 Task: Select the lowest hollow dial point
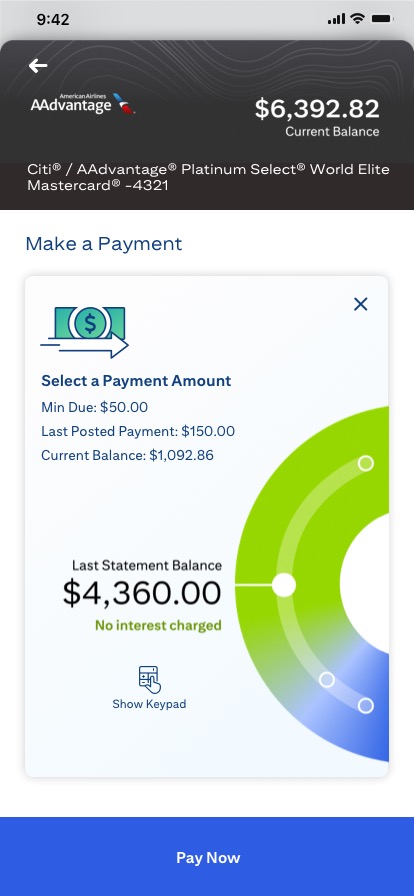click(x=366, y=706)
